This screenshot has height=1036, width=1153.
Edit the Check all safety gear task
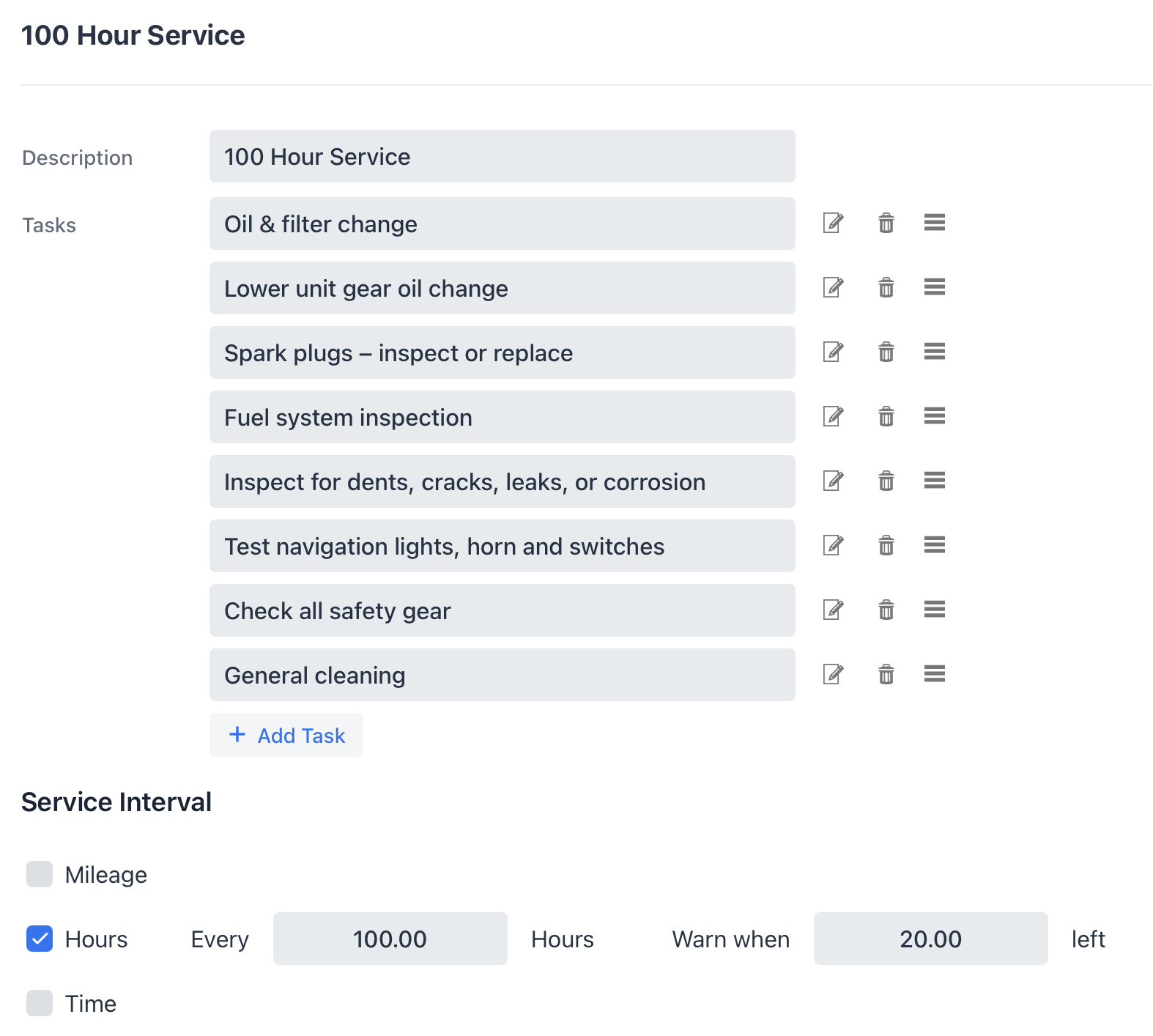click(833, 610)
